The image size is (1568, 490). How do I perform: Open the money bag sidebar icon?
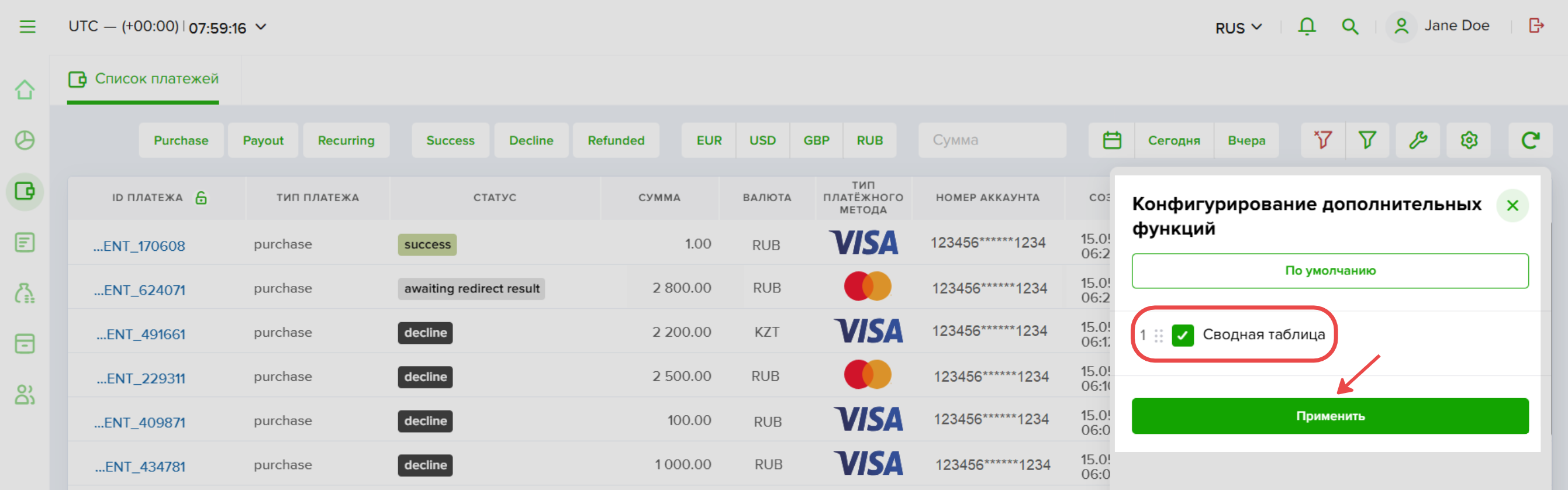pyautogui.click(x=25, y=293)
